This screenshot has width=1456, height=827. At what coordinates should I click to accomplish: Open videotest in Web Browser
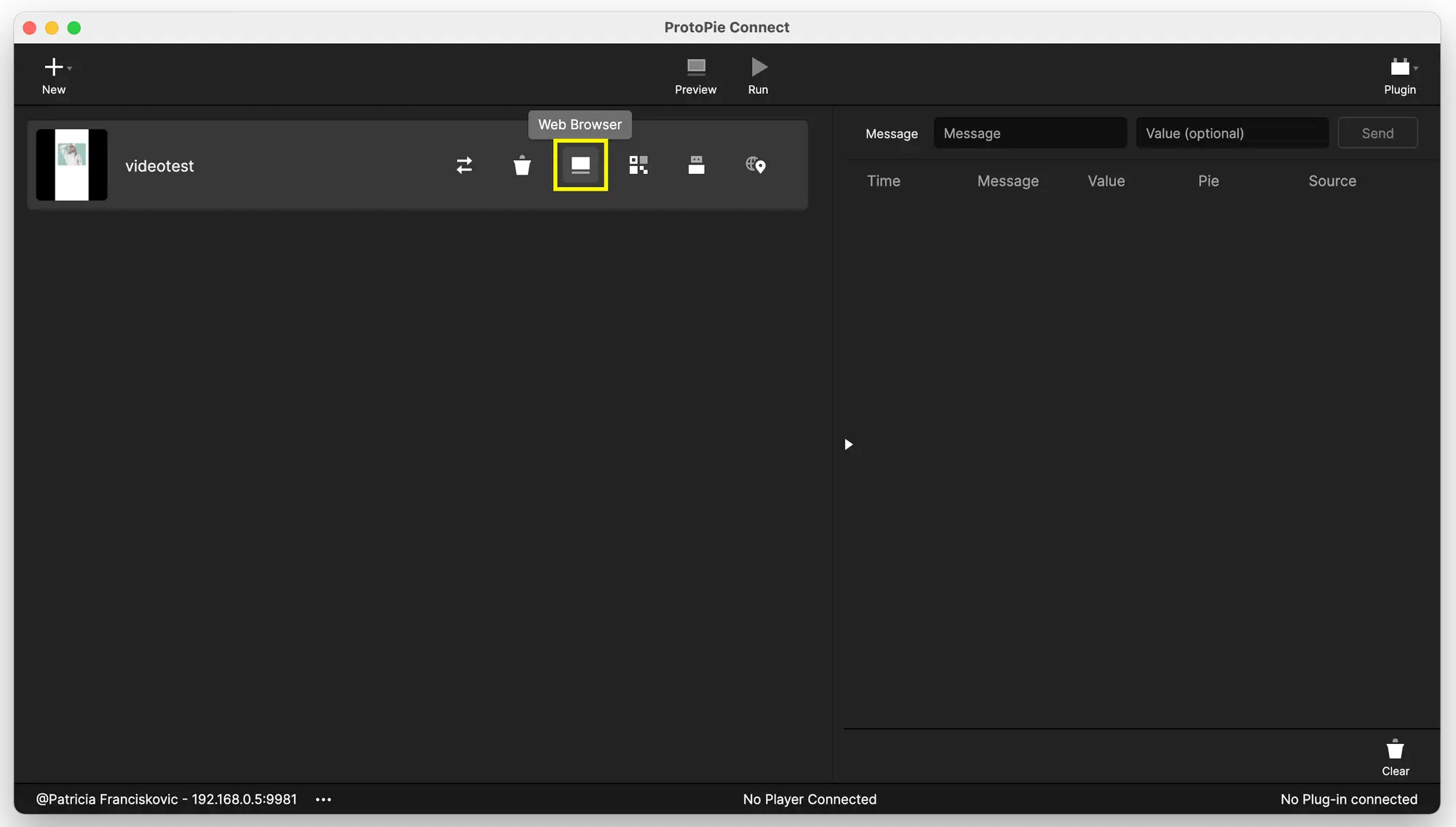tap(580, 165)
